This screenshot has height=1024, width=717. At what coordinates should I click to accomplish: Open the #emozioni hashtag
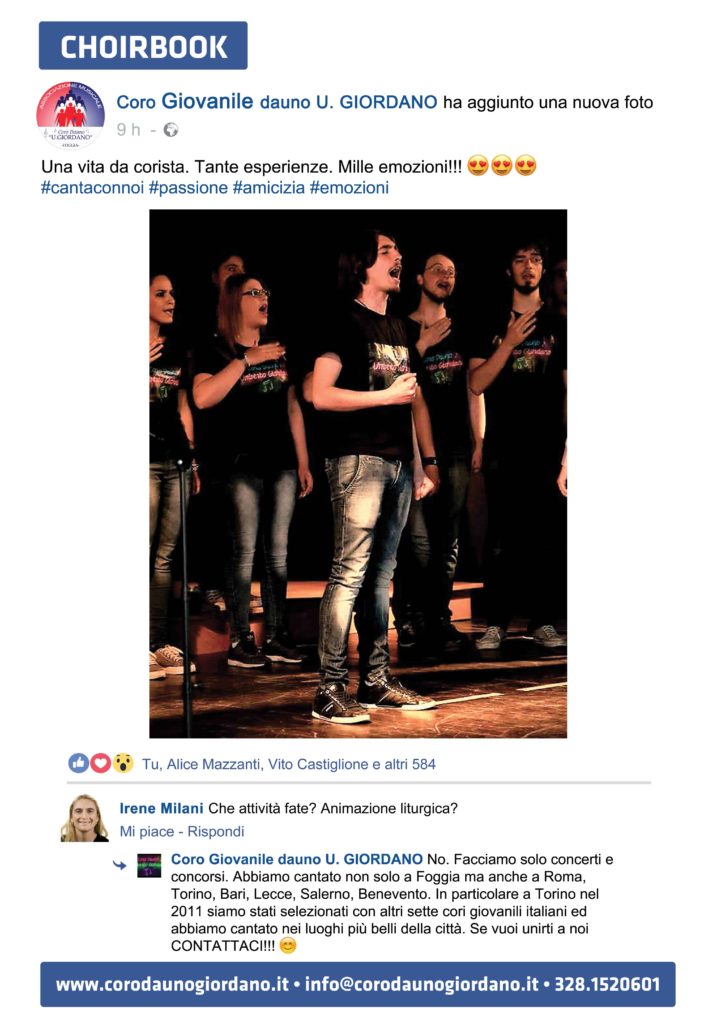tap(349, 188)
